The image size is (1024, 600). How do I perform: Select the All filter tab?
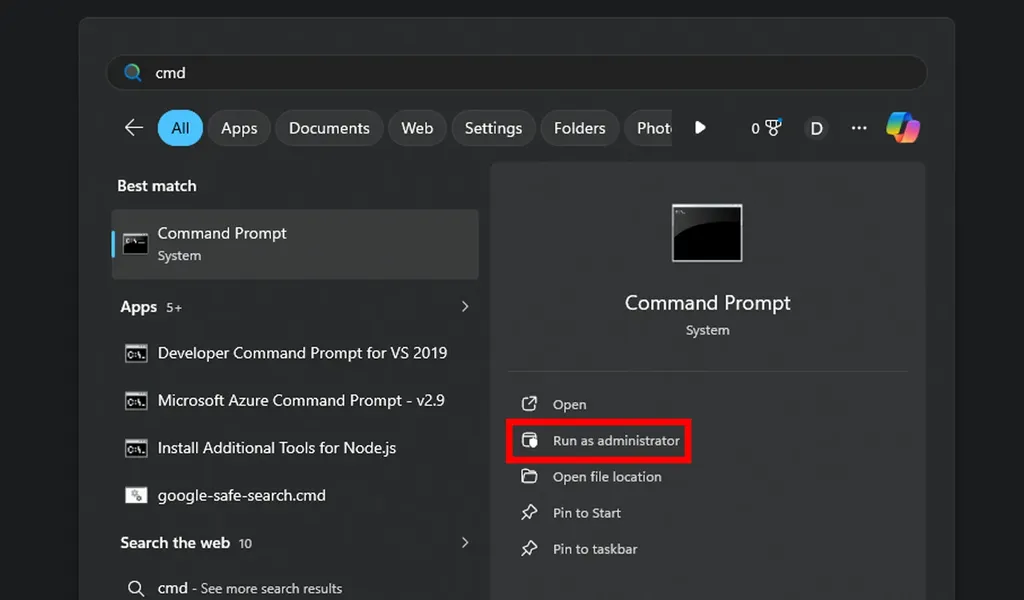click(180, 128)
